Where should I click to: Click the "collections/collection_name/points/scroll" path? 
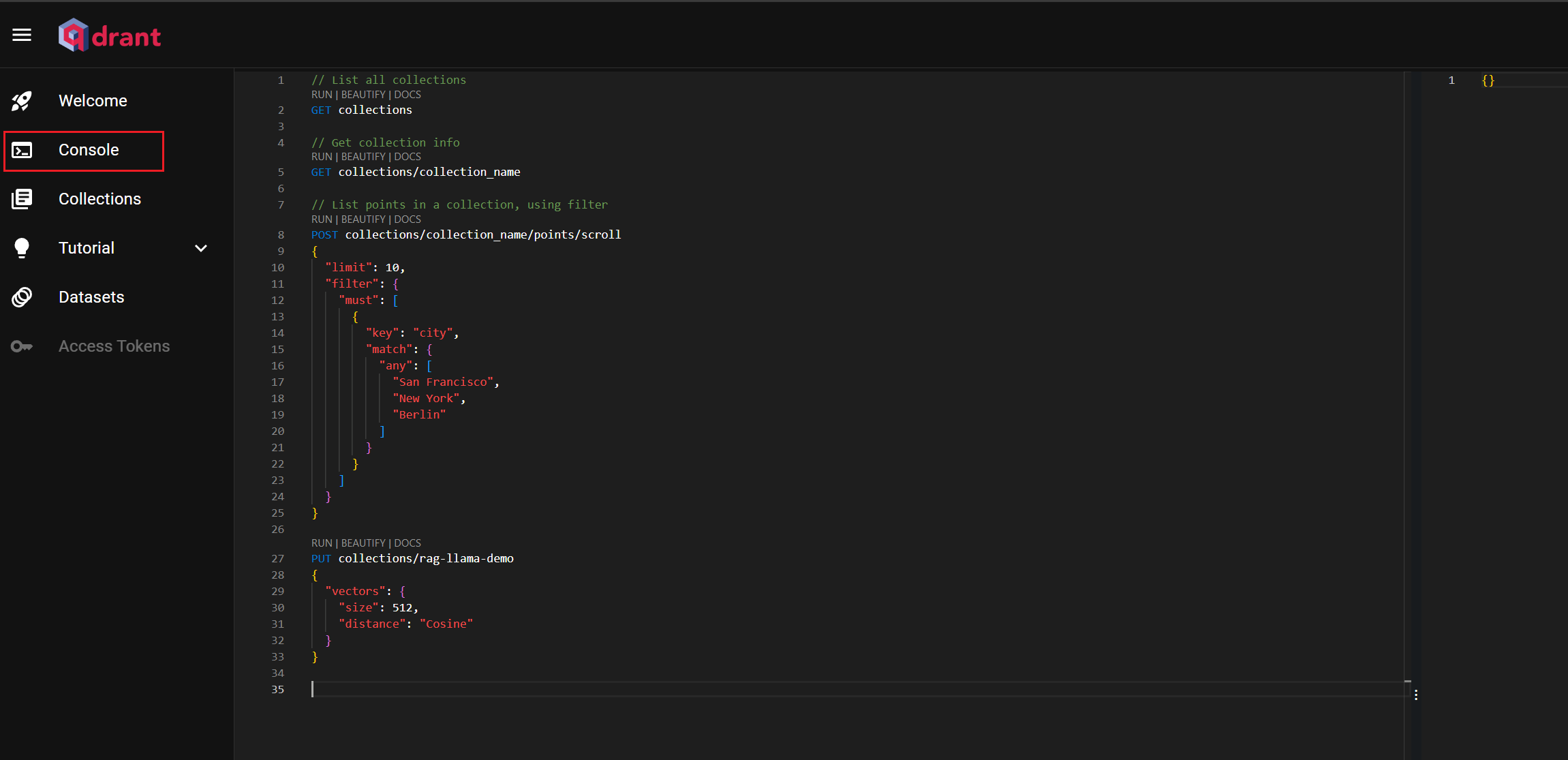pyautogui.click(x=483, y=234)
